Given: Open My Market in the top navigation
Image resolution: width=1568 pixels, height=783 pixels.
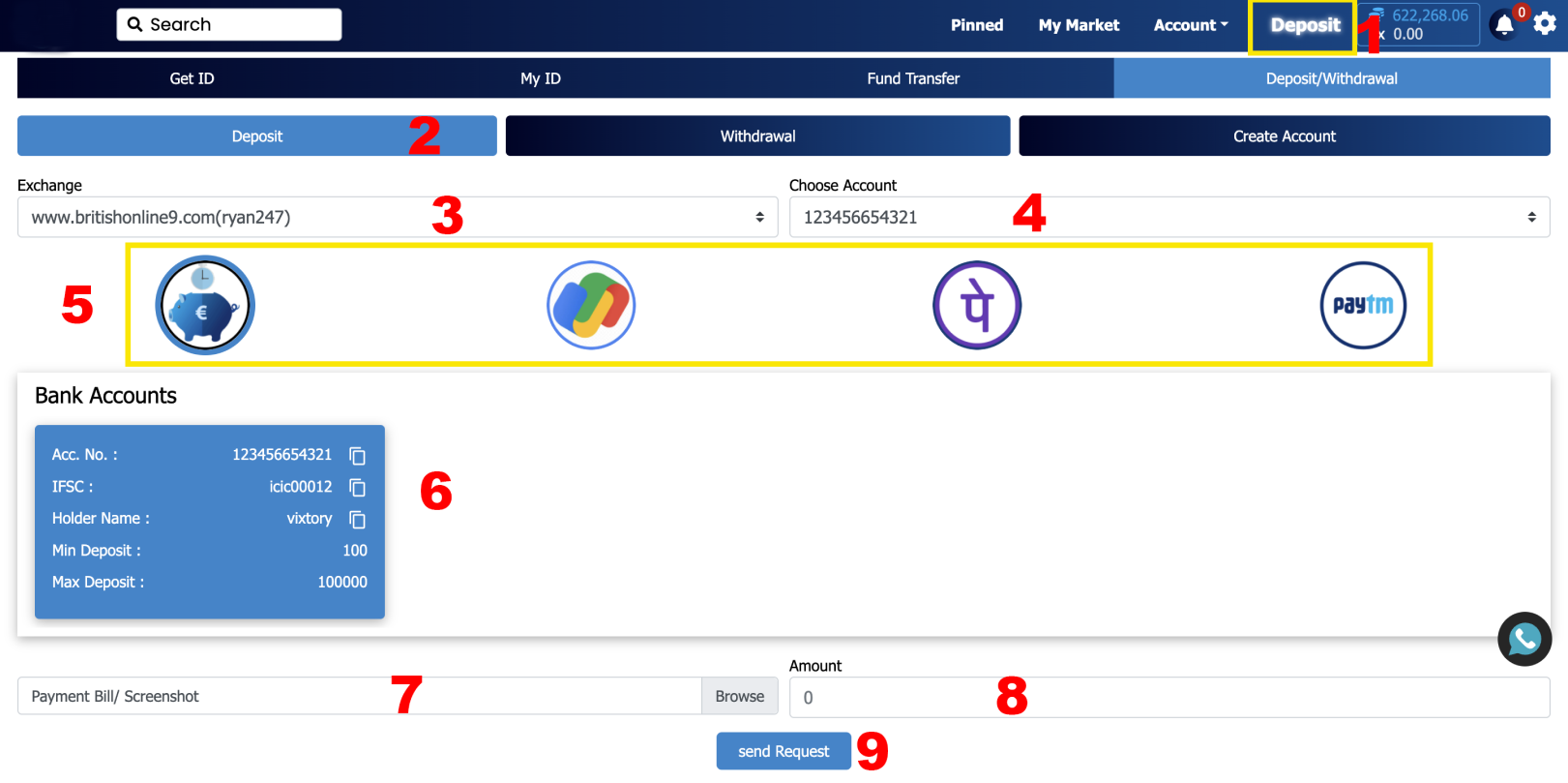Looking at the screenshot, I should tap(1079, 25).
